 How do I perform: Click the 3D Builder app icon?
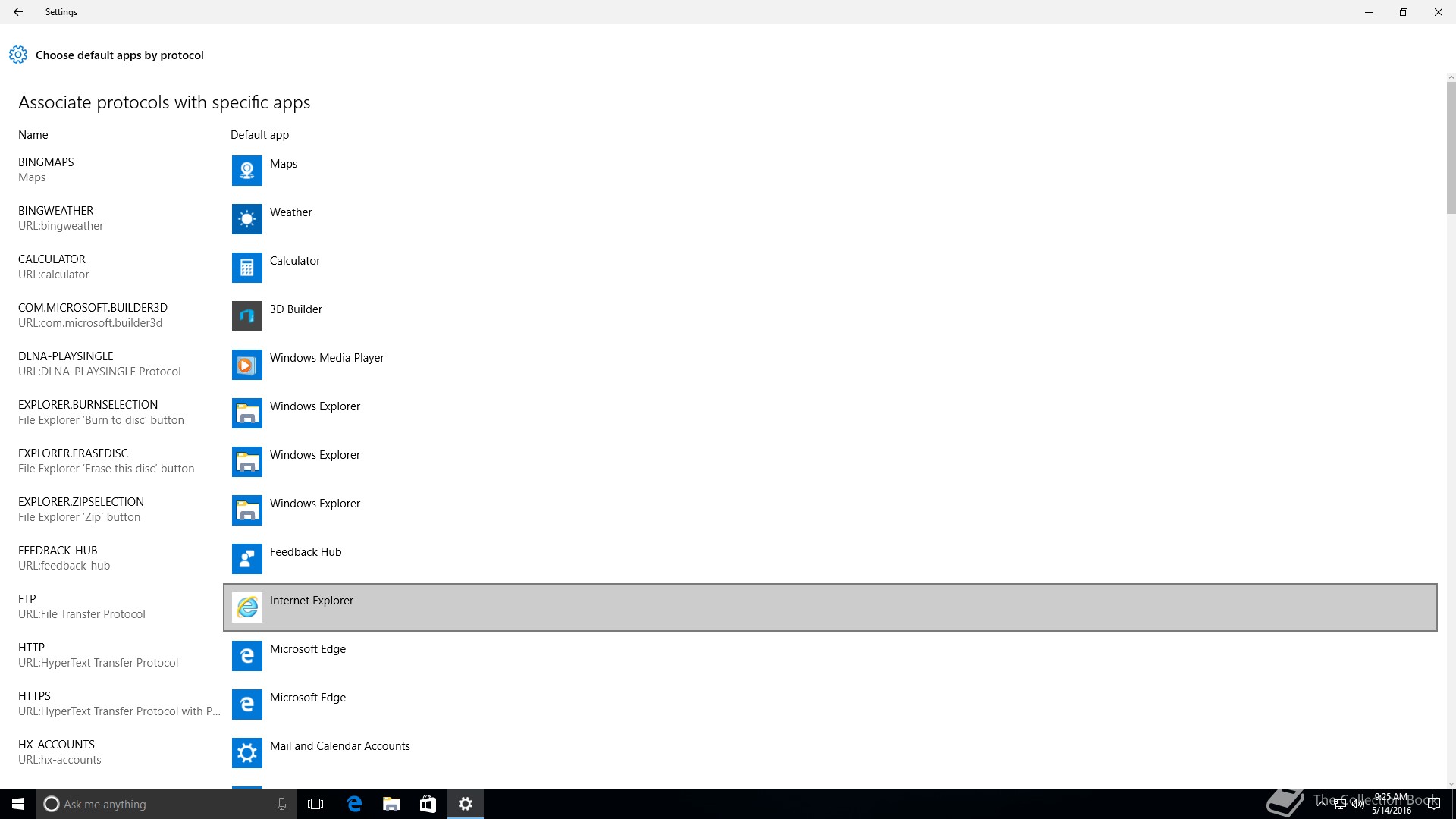click(x=246, y=316)
